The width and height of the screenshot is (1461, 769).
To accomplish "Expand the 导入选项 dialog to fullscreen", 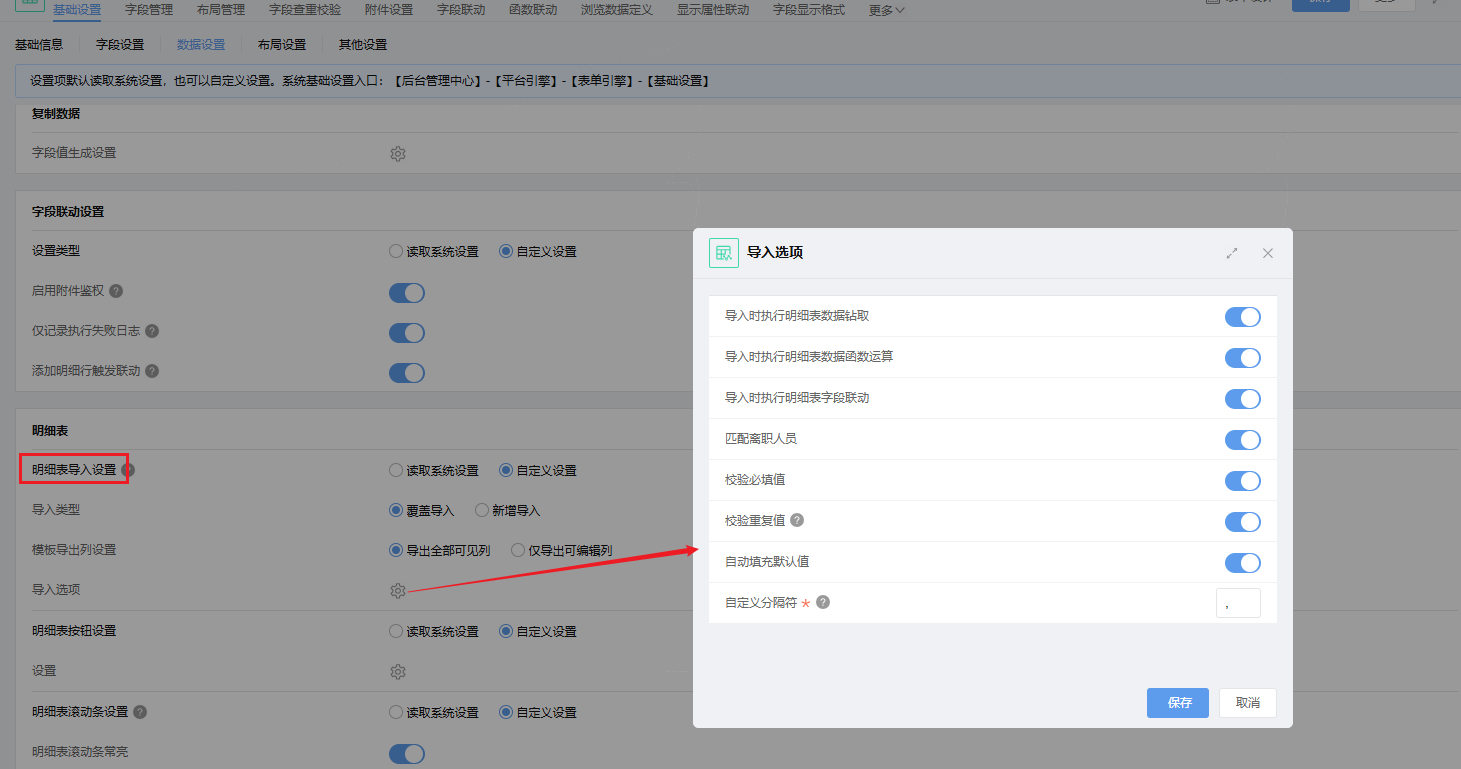I will pyautogui.click(x=1232, y=253).
